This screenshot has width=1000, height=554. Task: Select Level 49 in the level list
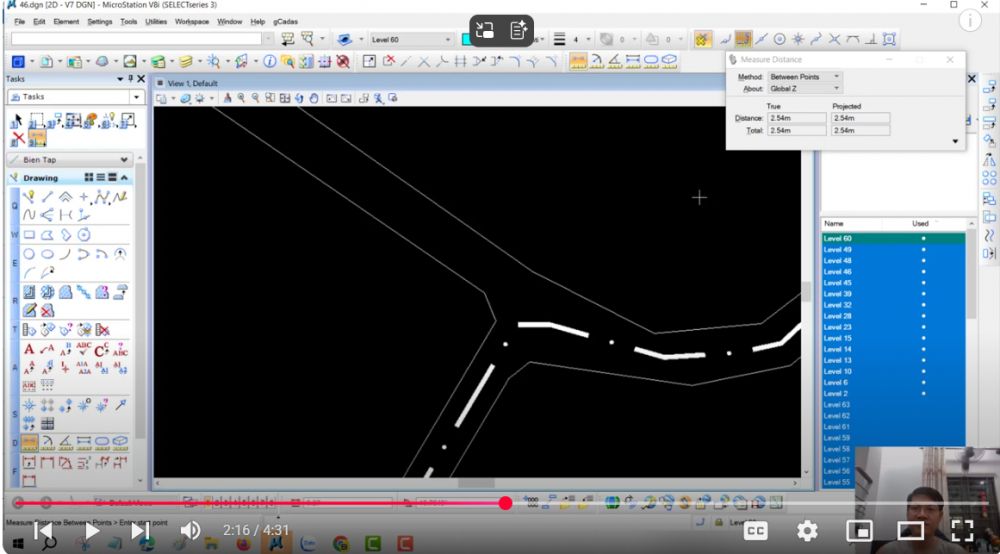pyautogui.click(x=838, y=250)
